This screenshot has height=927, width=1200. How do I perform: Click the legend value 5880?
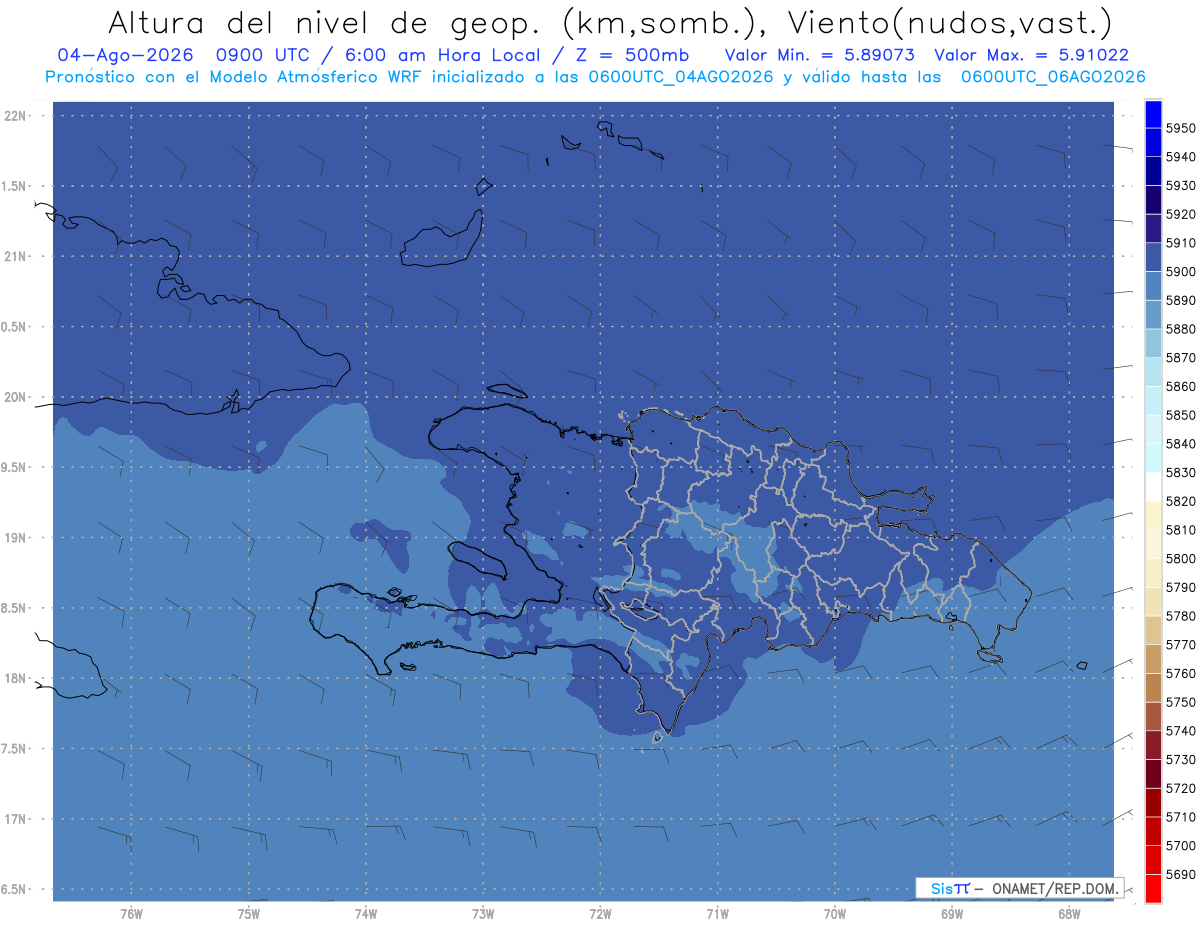(x=1180, y=329)
